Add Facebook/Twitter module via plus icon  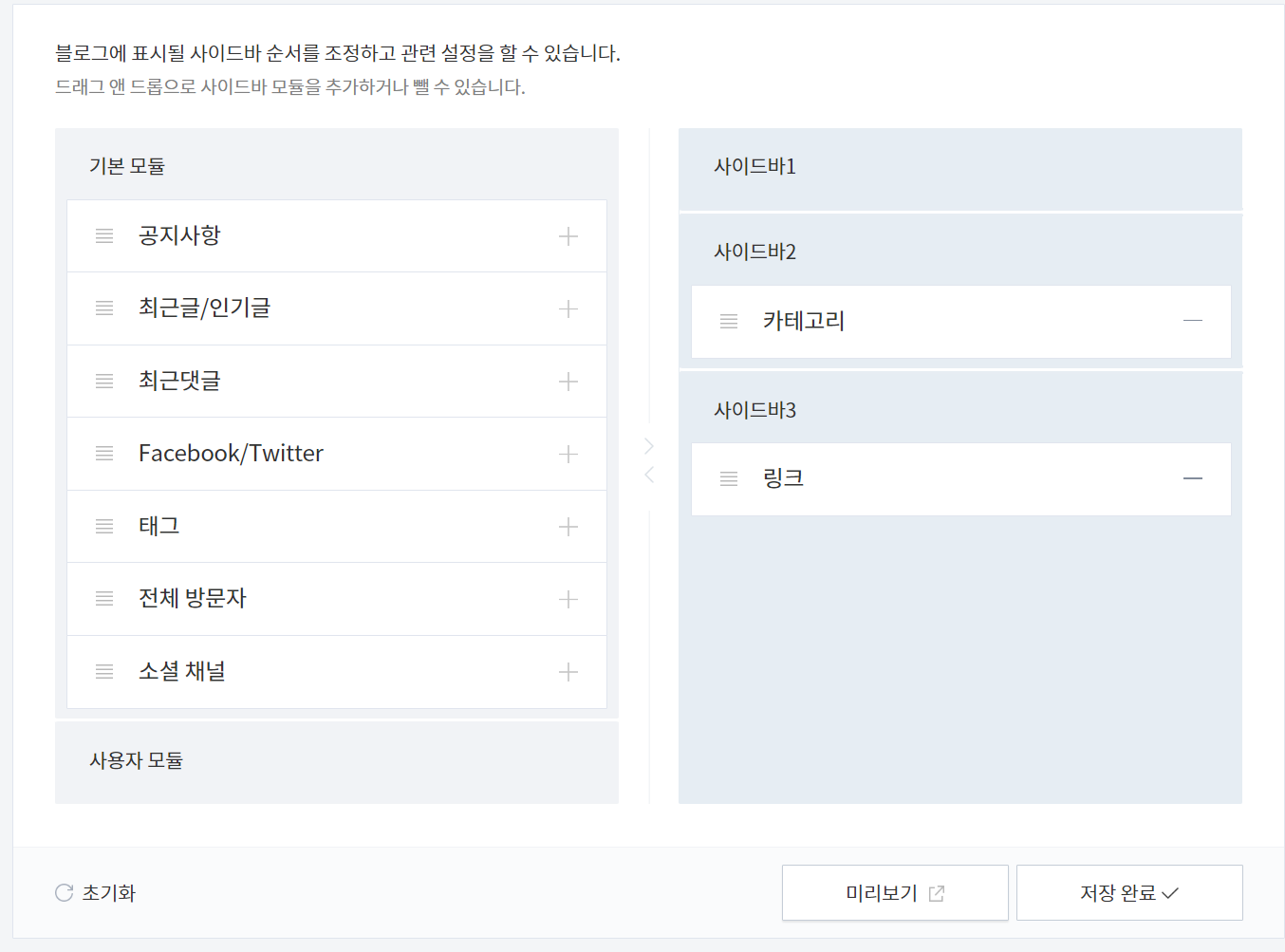point(568,454)
